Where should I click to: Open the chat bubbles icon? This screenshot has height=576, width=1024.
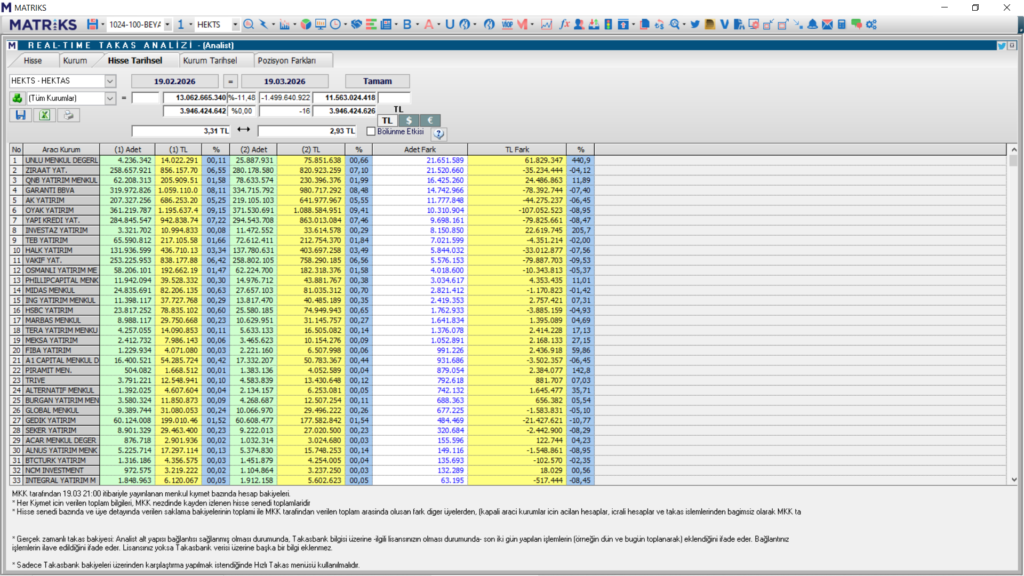tap(856, 24)
